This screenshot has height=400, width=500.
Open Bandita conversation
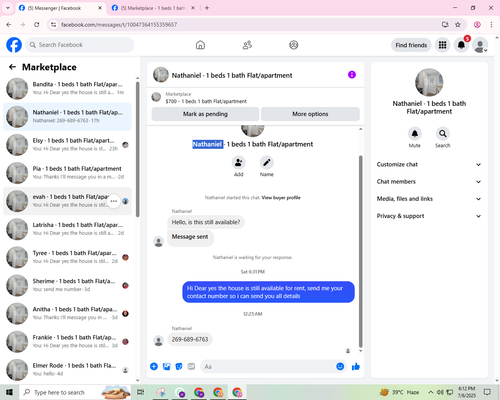(x=67, y=88)
